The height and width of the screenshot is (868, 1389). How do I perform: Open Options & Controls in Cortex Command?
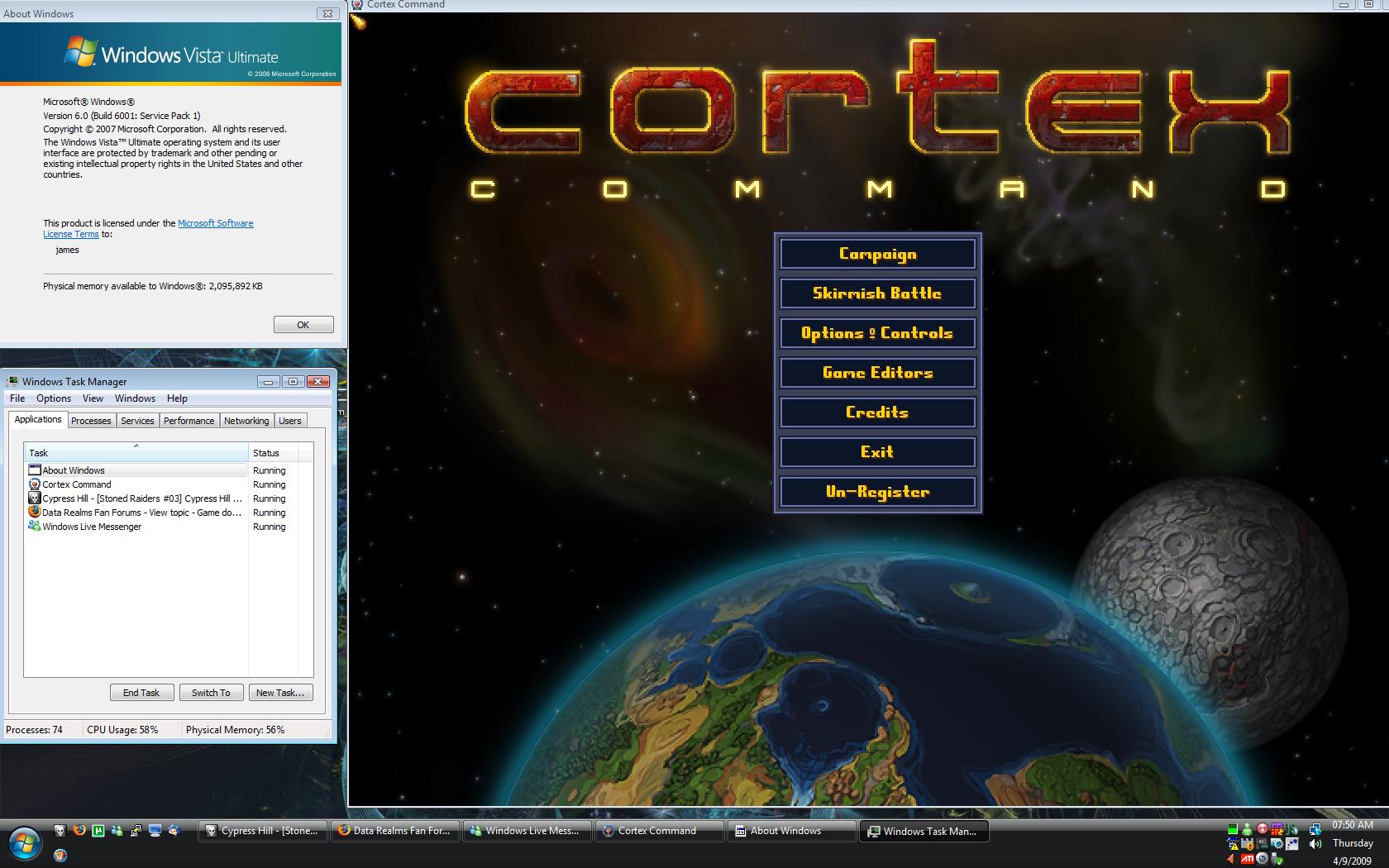coord(877,333)
